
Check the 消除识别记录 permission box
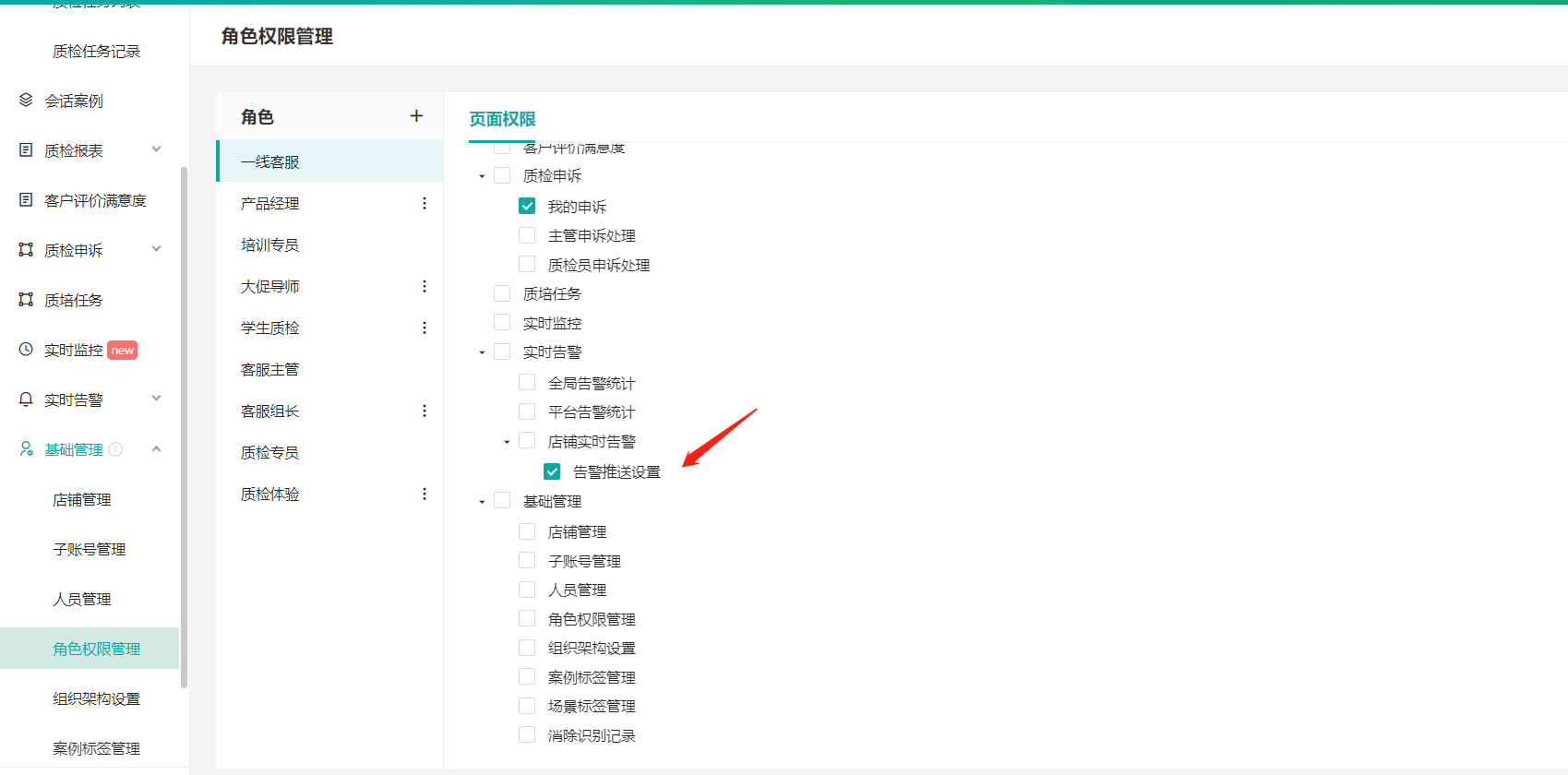coord(527,734)
